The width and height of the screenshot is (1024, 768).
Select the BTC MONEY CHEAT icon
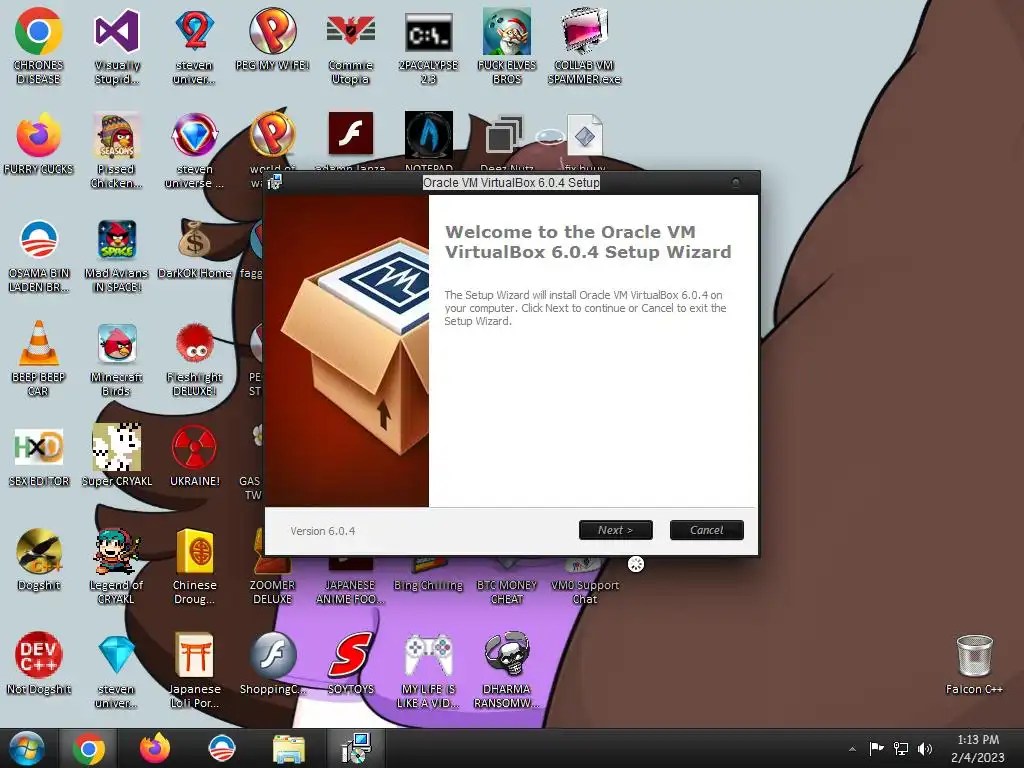coord(506,581)
